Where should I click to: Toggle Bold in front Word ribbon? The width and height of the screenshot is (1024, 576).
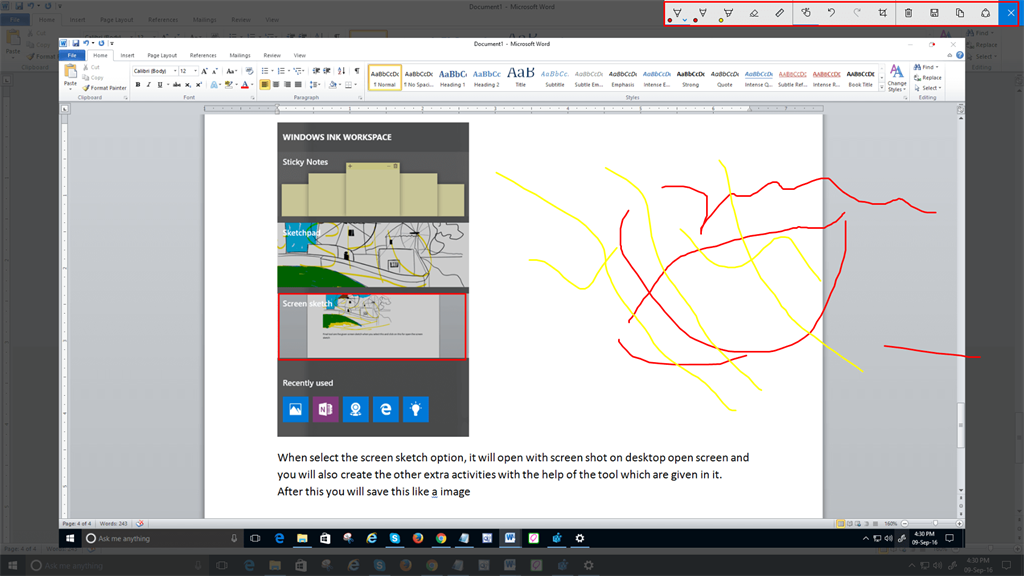138,85
